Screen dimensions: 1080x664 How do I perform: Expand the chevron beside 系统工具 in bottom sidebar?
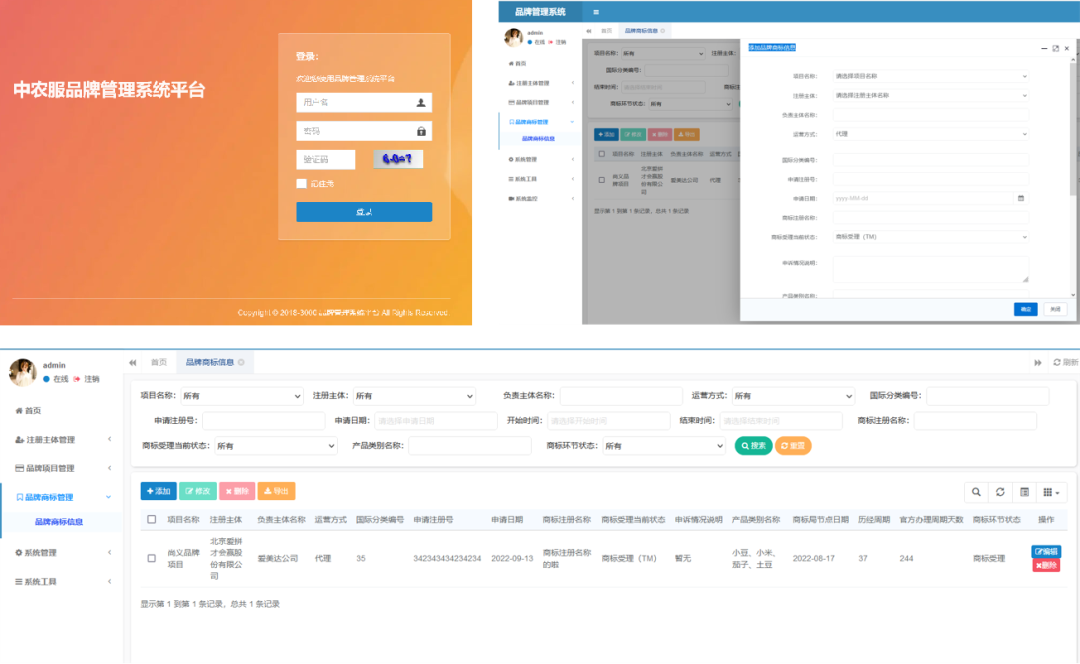click(x=110, y=581)
